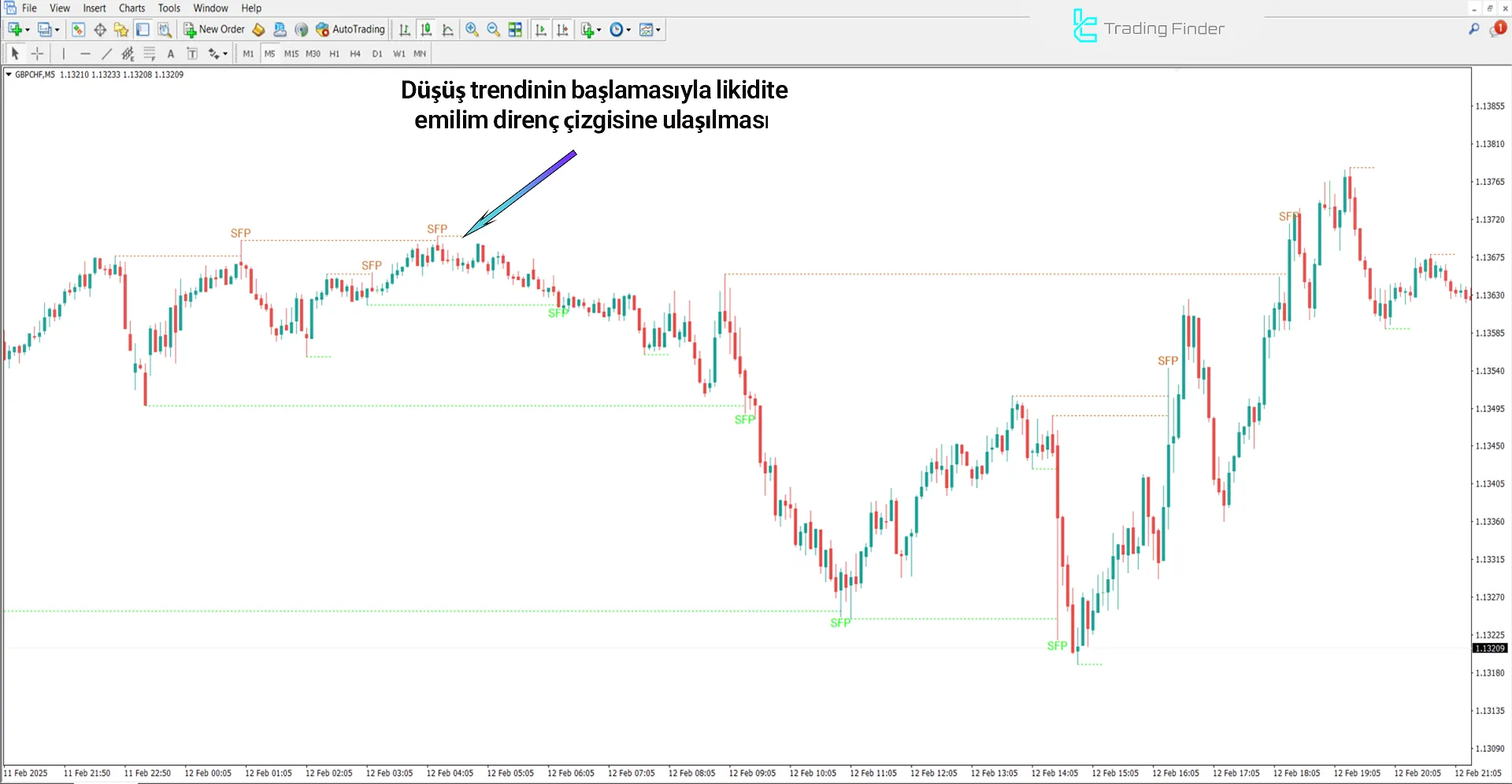Toggle chart shift from right edge
Viewport: 1512px width, 784px height.
[563, 29]
